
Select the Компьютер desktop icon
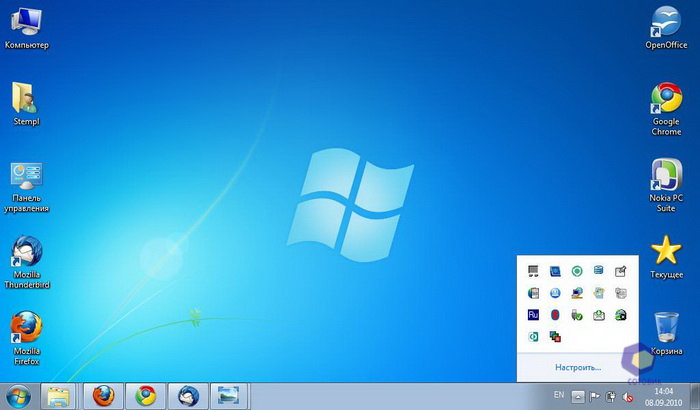tap(26, 25)
